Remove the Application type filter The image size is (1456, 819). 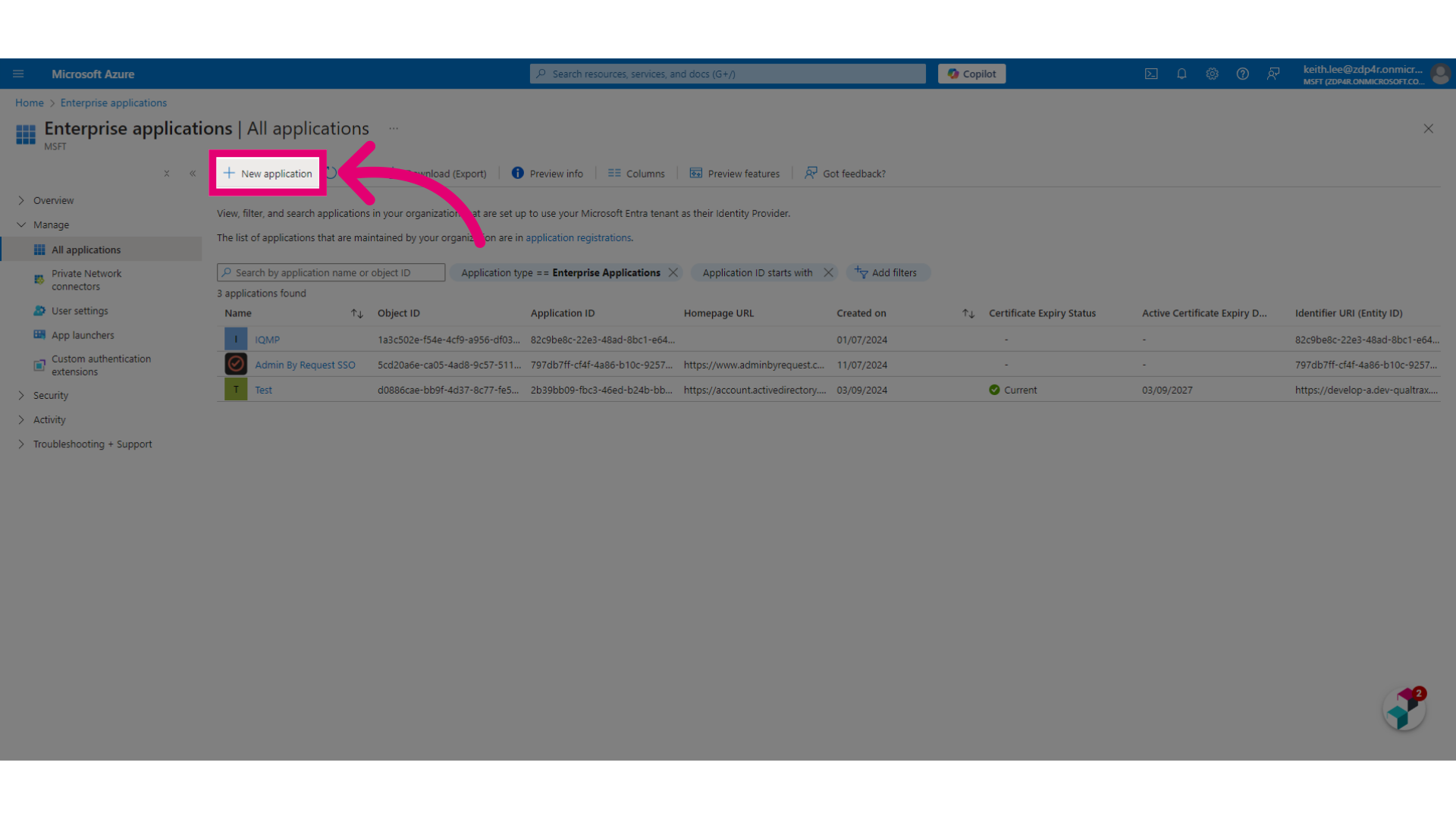click(673, 272)
